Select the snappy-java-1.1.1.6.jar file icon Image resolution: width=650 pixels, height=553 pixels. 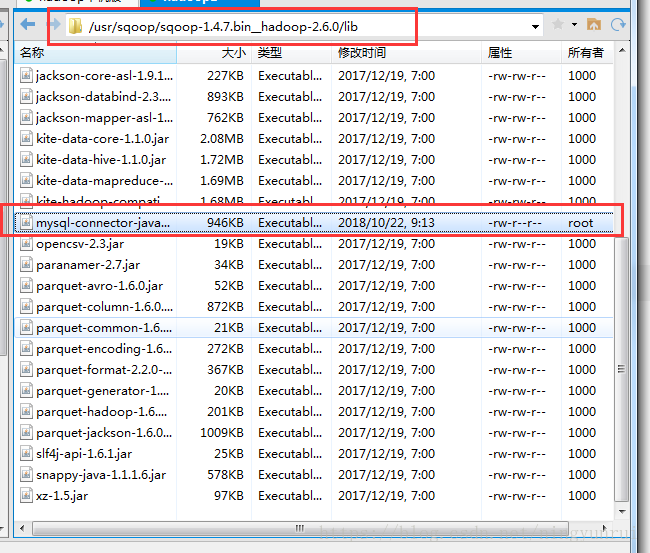tap(26, 475)
